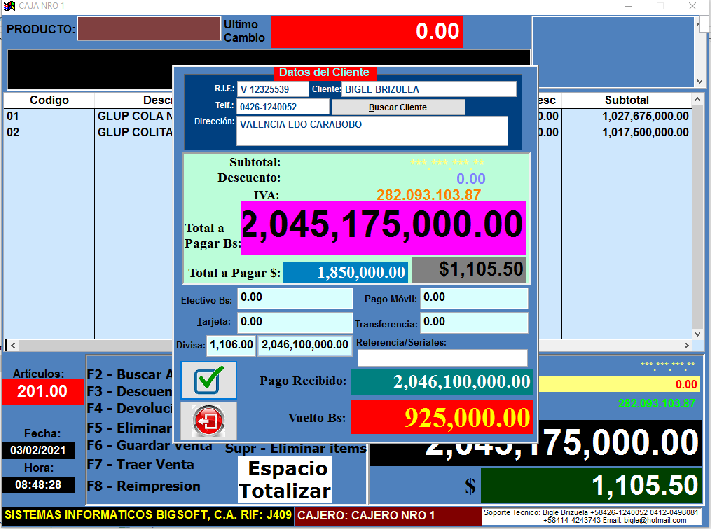Image resolution: width=711 pixels, height=529 pixels.
Task: Focus the R.I.F. input field
Action: click(x=272, y=89)
